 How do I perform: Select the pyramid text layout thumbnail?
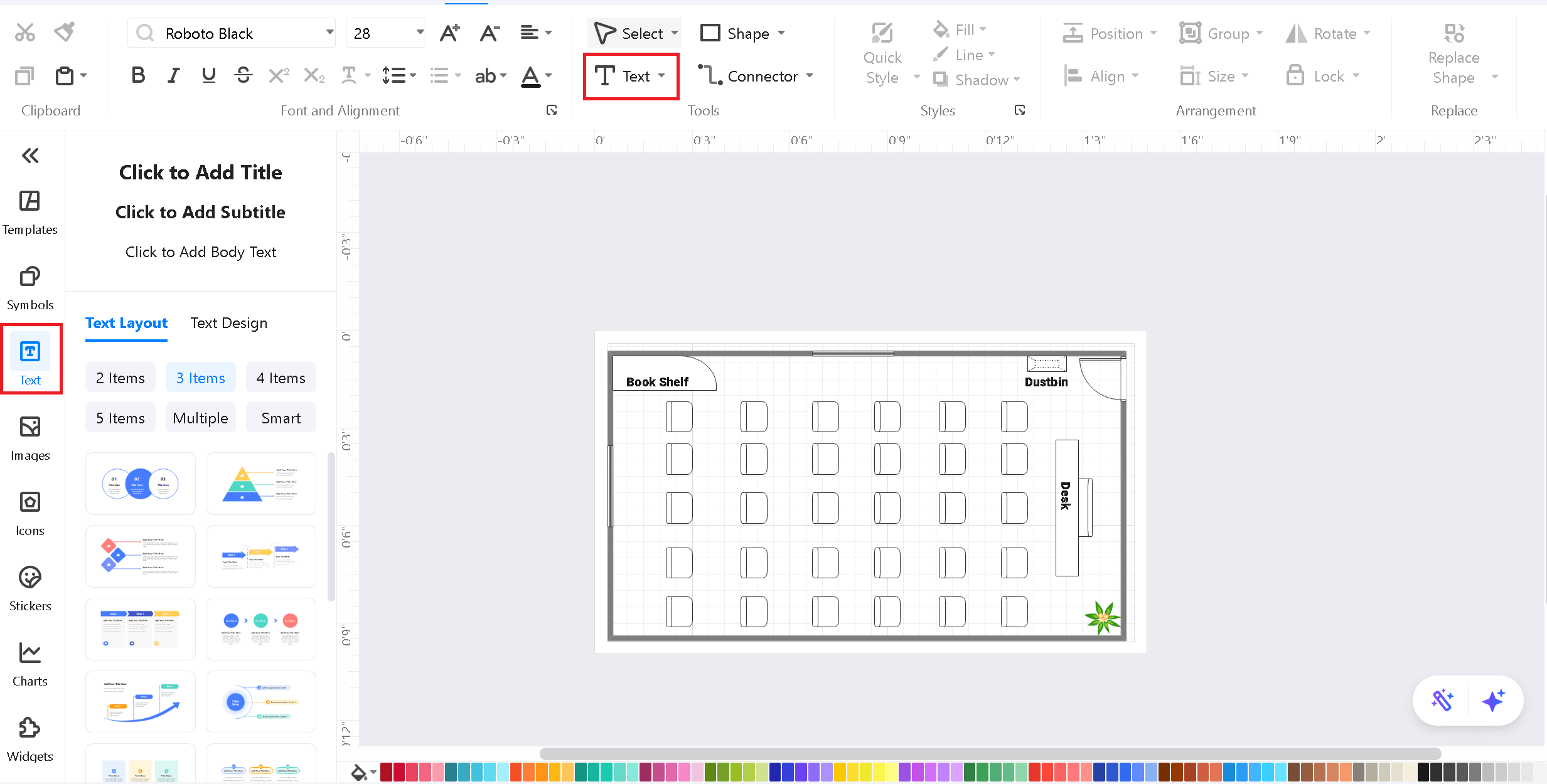(261, 484)
